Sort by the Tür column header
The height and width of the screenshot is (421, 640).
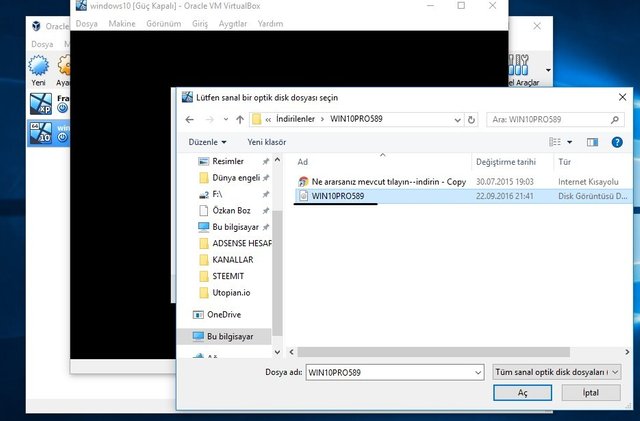pyautogui.click(x=564, y=162)
